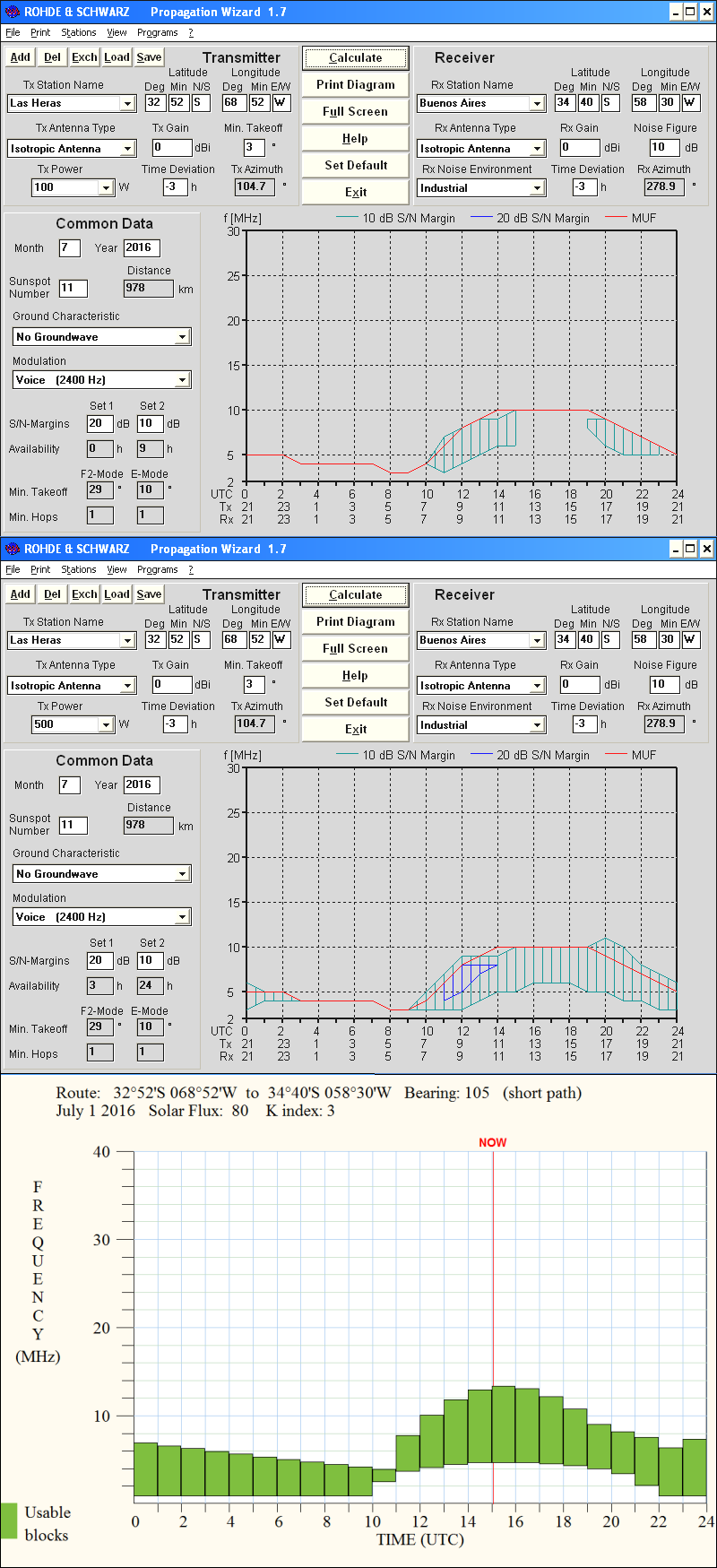Open View menu in upper window
This screenshot has width=717, height=1568.
click(117, 32)
